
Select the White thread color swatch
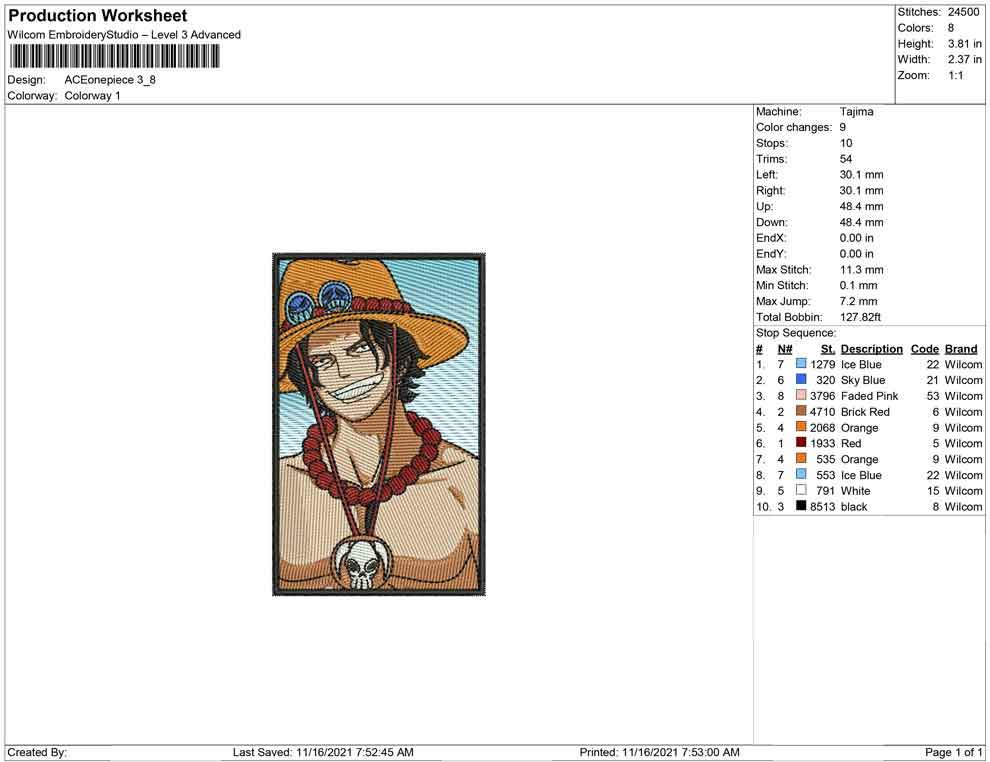click(x=801, y=491)
